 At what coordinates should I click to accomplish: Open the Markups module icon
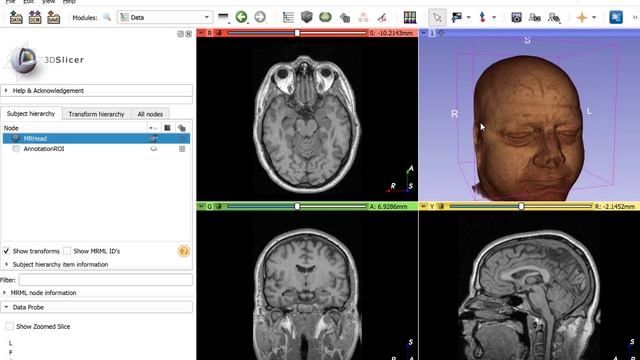pos(363,18)
